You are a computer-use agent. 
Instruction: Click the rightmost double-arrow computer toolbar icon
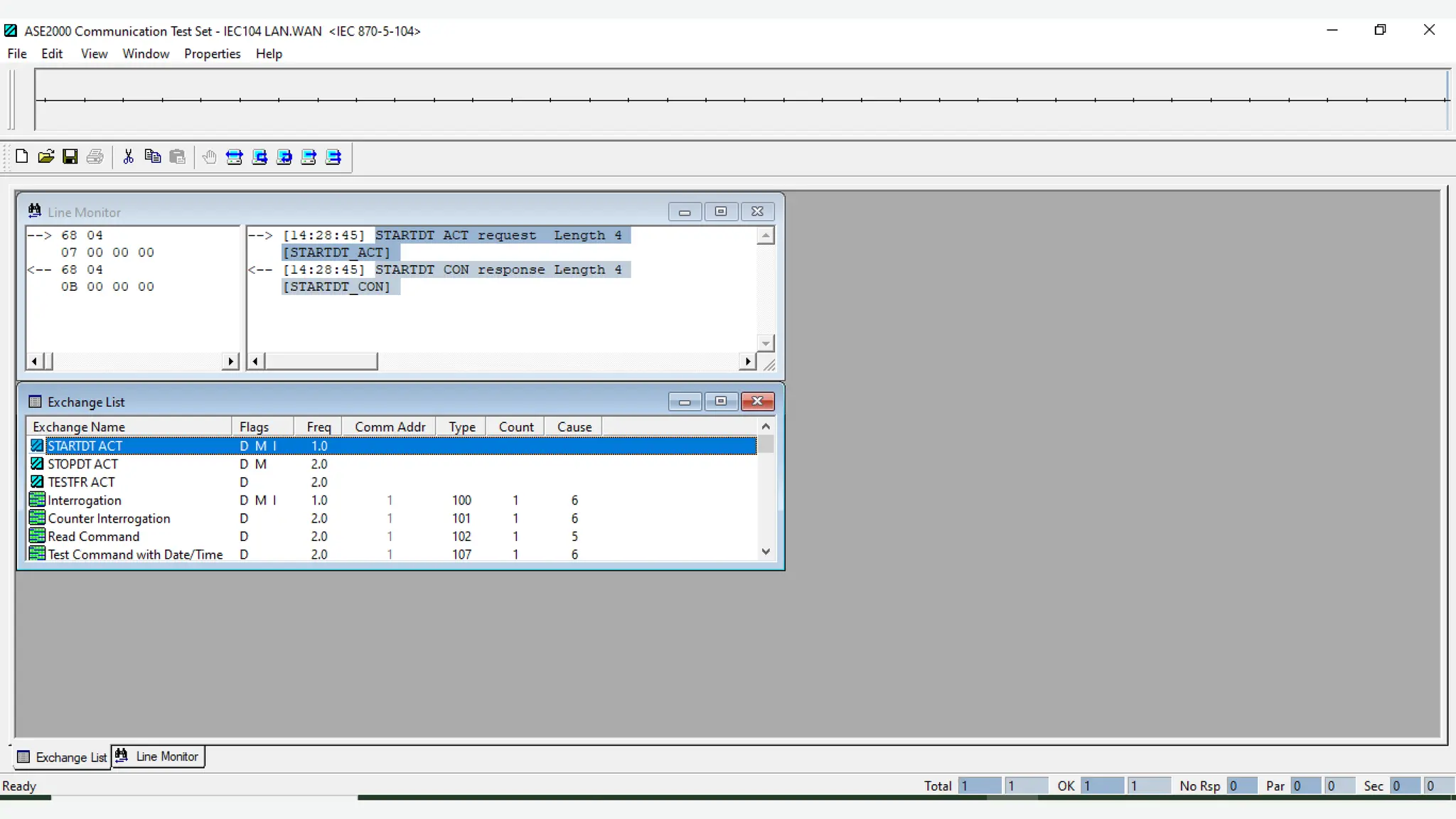(x=333, y=157)
